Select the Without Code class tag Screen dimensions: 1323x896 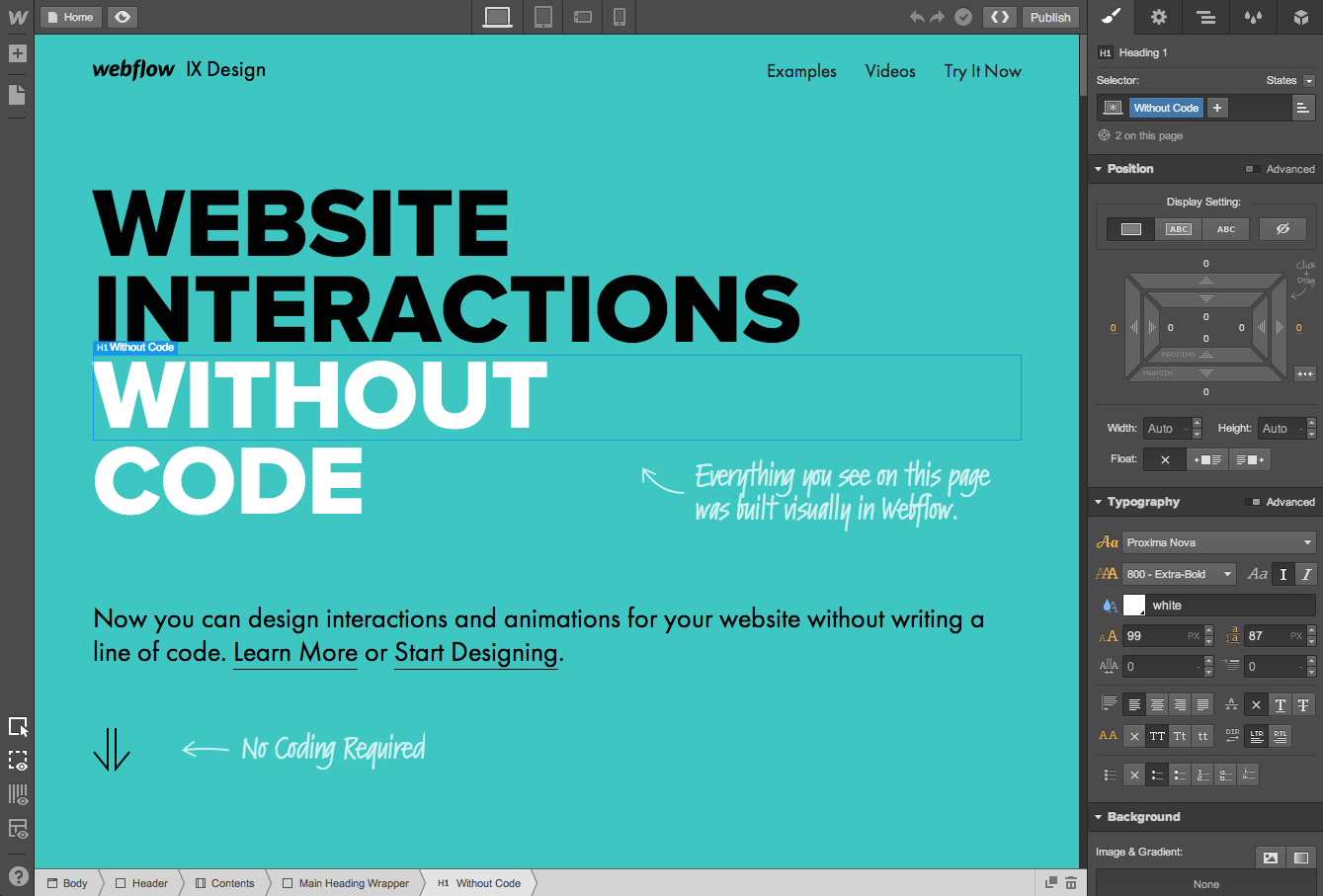click(1166, 108)
